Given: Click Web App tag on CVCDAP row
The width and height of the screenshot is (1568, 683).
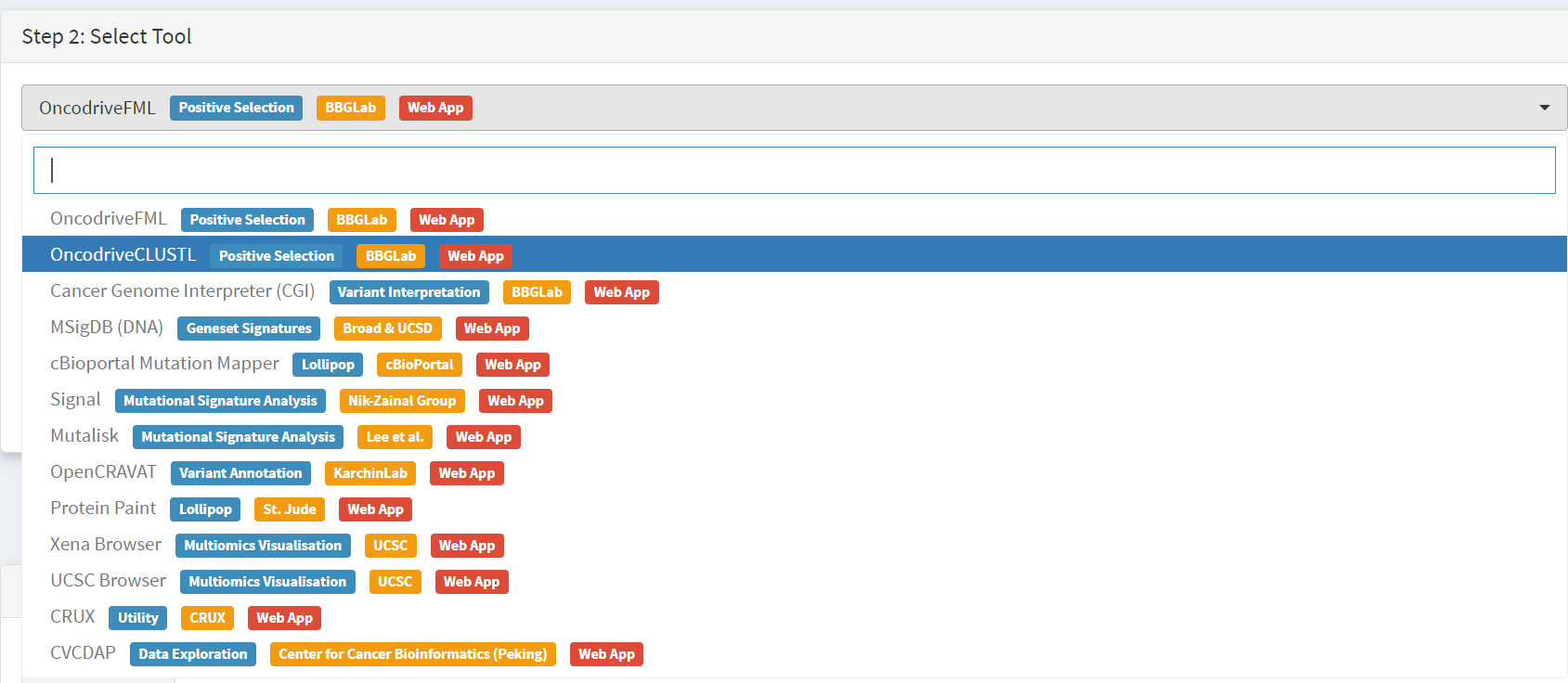Looking at the screenshot, I should coord(606,654).
